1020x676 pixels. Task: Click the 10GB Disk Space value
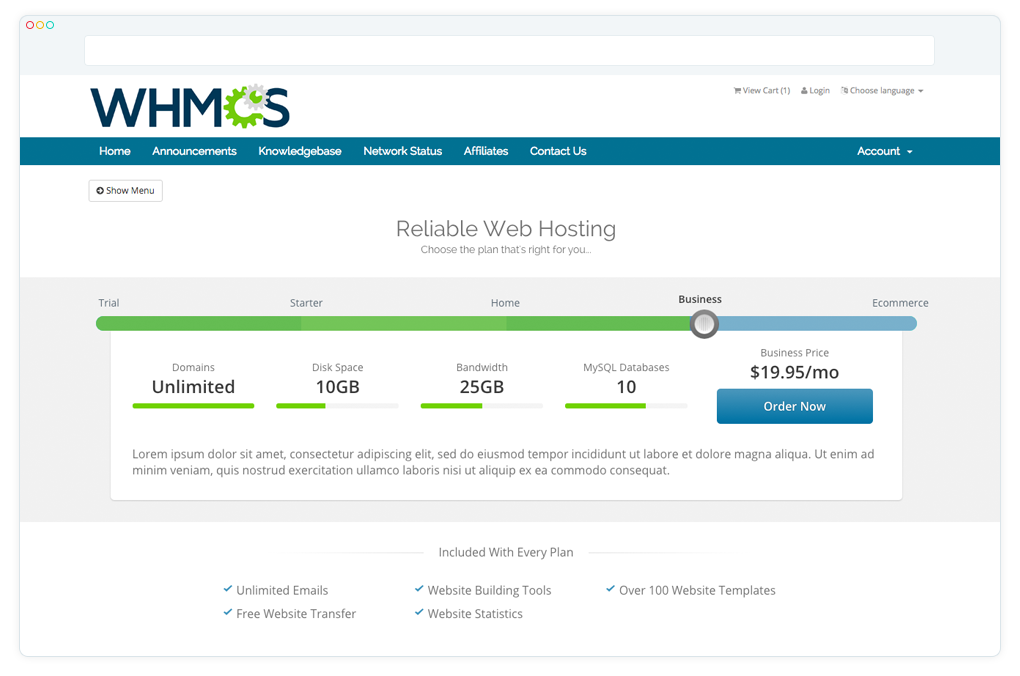338,387
